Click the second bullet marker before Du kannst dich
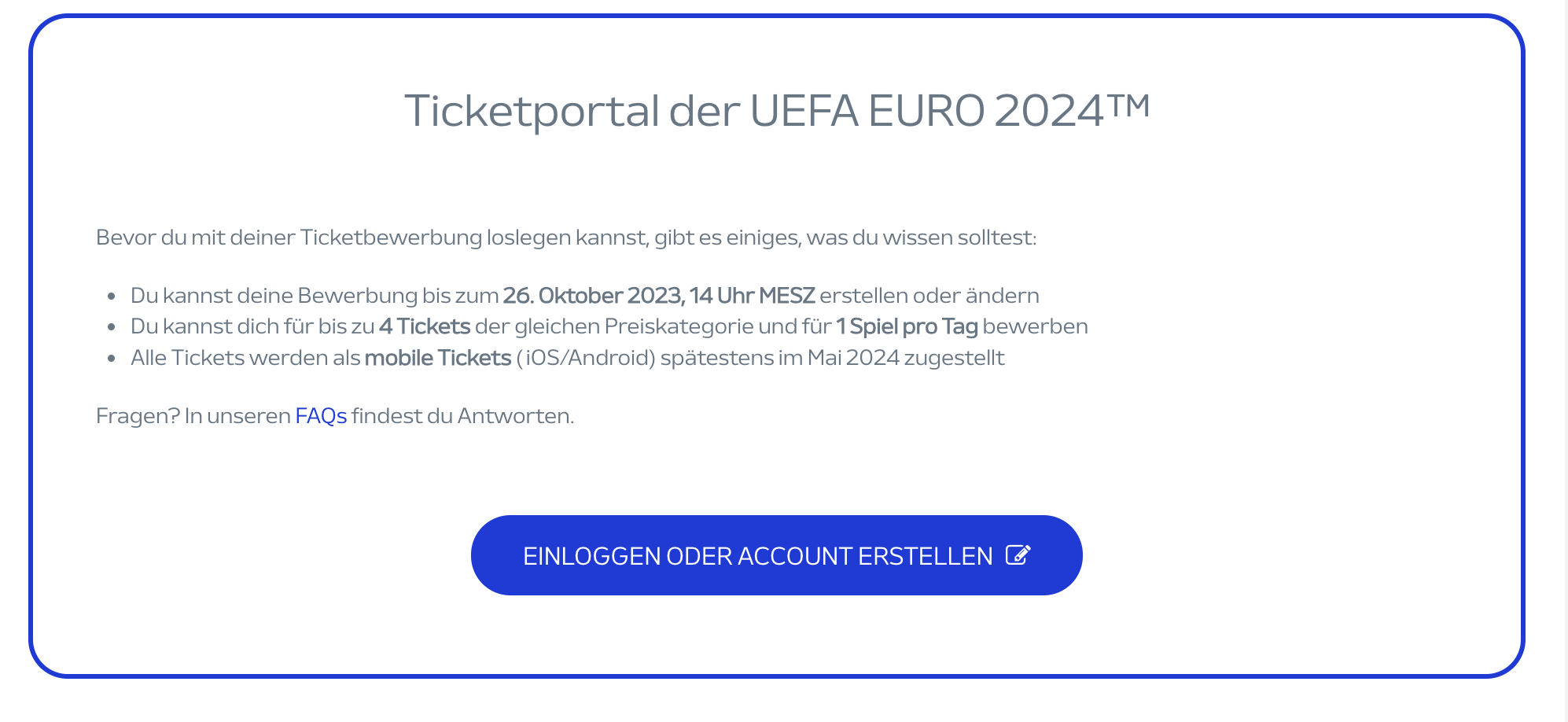 pos(112,327)
